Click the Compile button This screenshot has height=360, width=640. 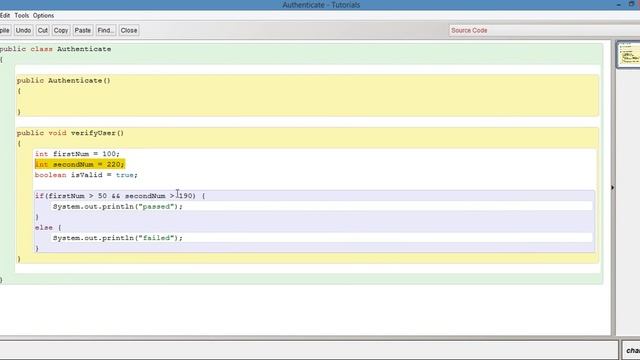pyautogui.click(x=5, y=30)
